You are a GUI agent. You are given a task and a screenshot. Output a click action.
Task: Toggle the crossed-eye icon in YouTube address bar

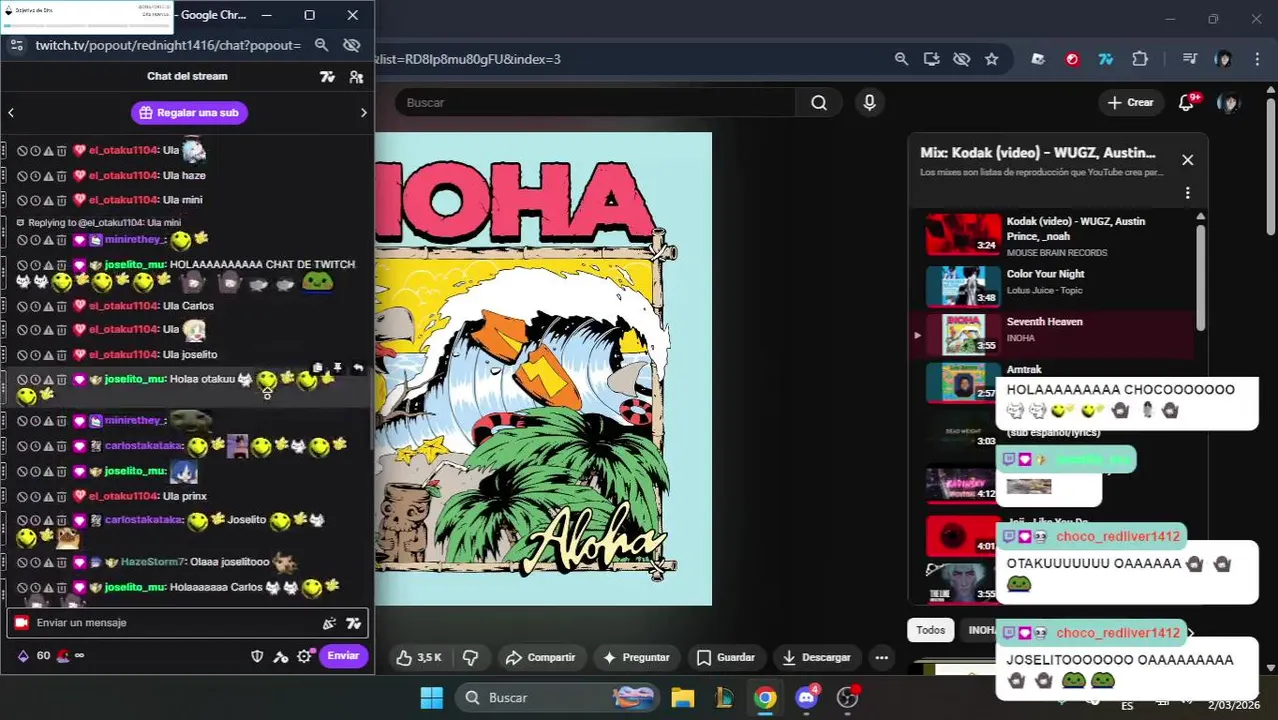(x=961, y=59)
